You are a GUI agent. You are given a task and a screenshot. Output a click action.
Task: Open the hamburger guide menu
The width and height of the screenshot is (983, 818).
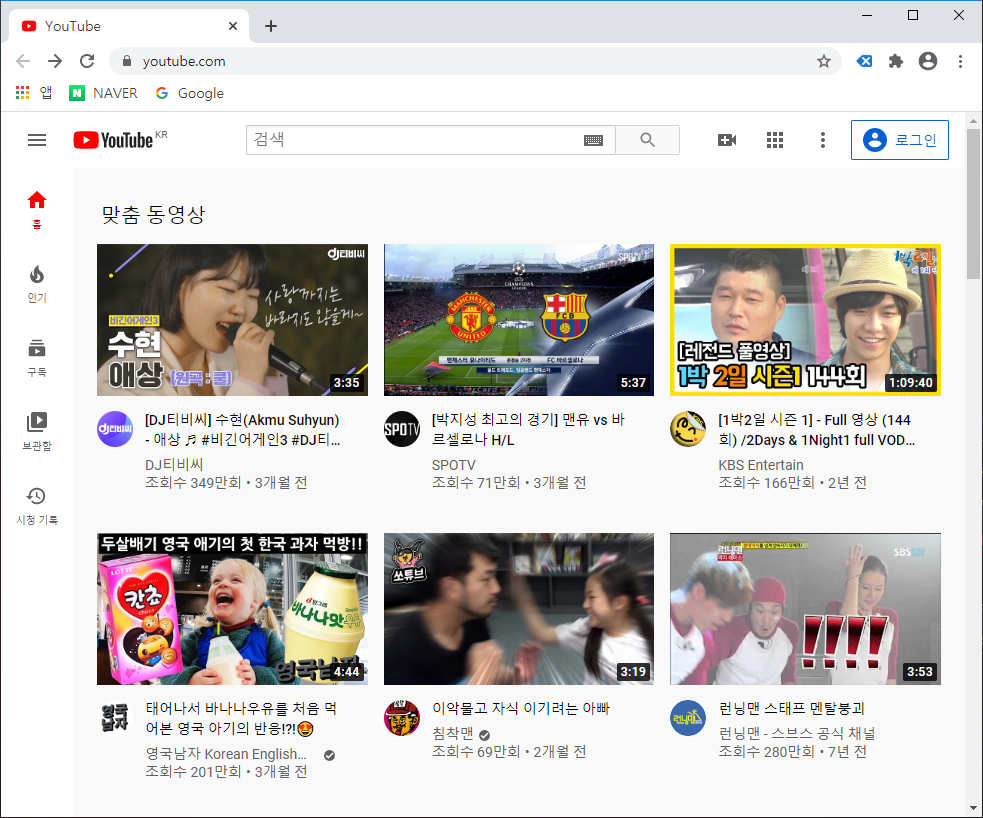[37, 140]
